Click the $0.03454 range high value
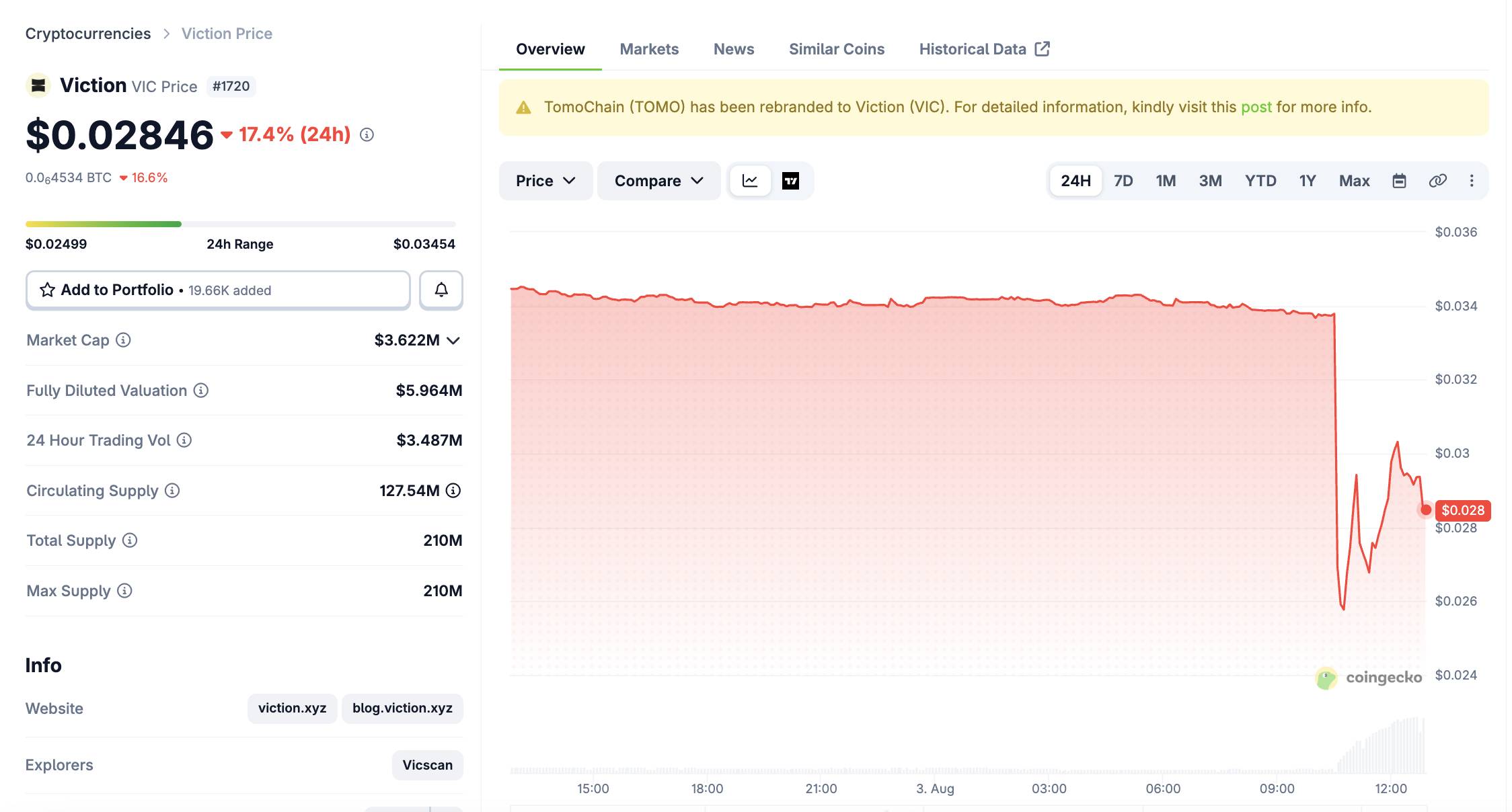 pos(424,244)
